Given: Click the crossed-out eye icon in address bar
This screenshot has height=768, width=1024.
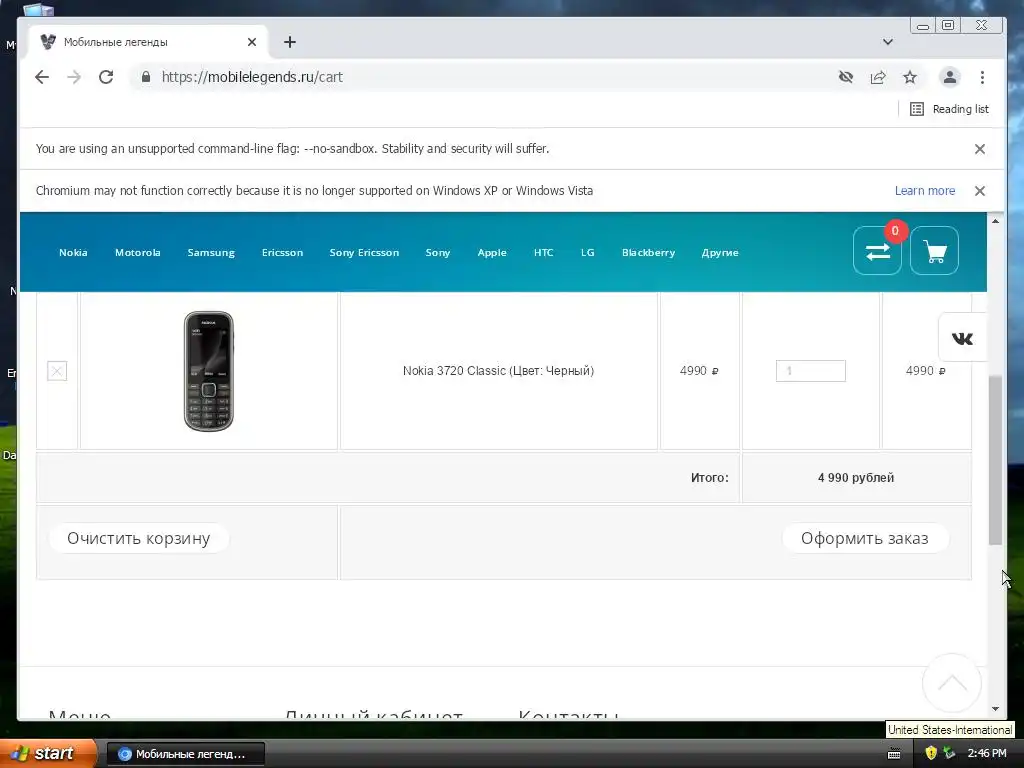Looking at the screenshot, I should coord(846,77).
